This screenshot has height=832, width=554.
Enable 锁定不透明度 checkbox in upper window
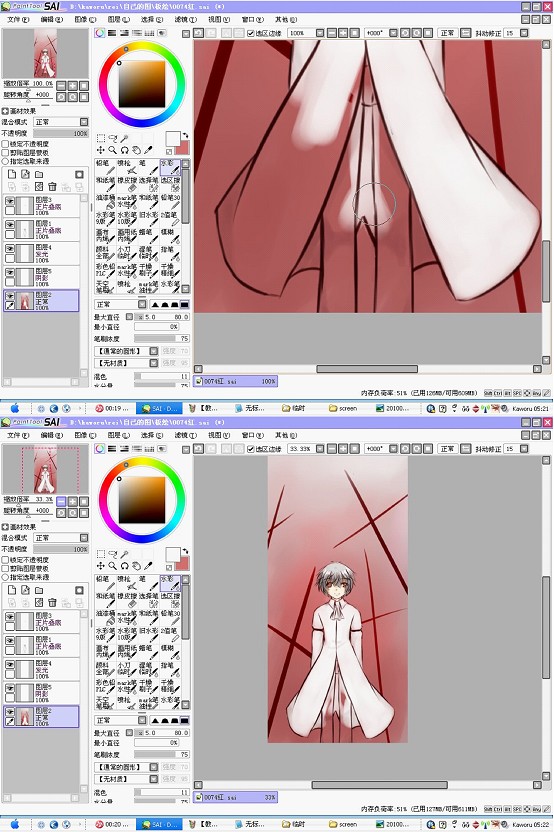click(x=6, y=144)
